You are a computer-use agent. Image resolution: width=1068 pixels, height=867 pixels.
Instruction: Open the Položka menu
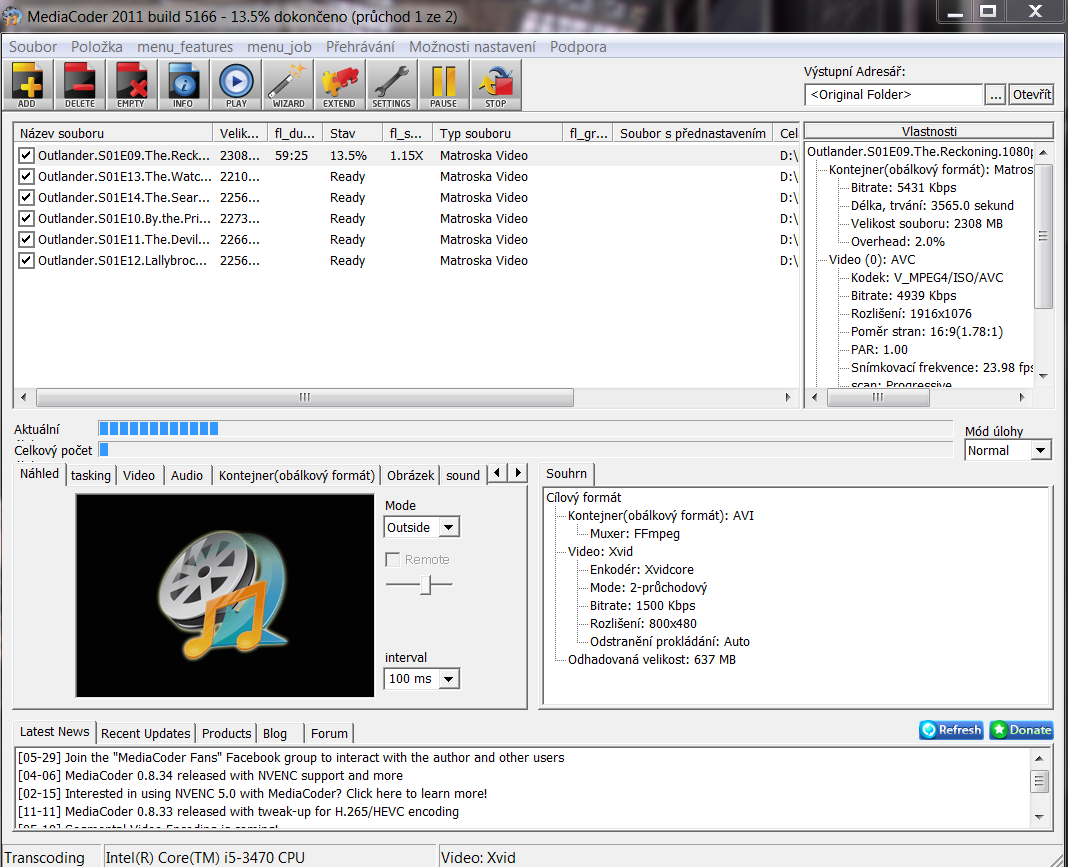click(x=97, y=47)
